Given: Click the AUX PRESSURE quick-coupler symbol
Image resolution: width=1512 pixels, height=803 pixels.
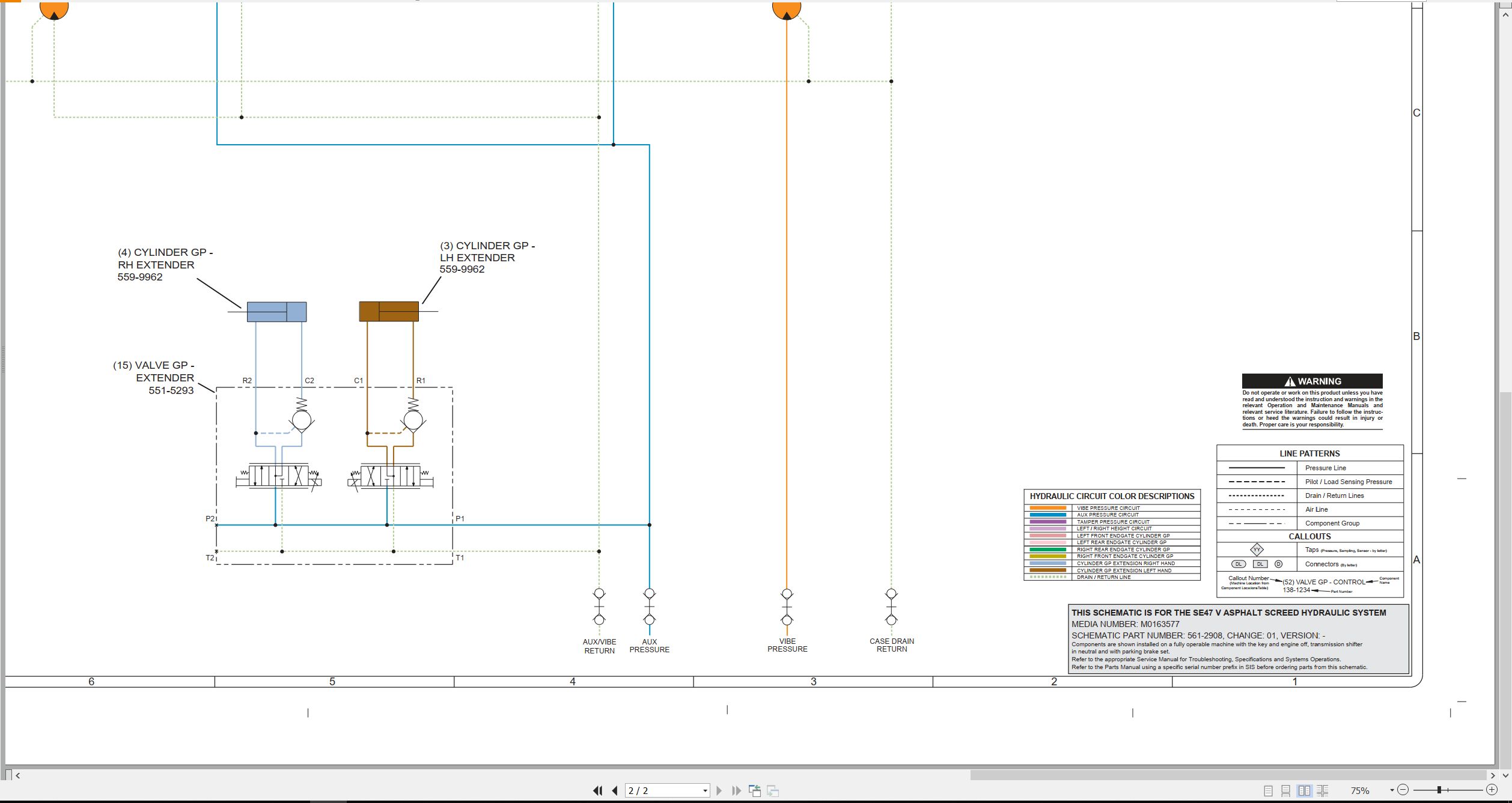Looking at the screenshot, I should (x=649, y=607).
